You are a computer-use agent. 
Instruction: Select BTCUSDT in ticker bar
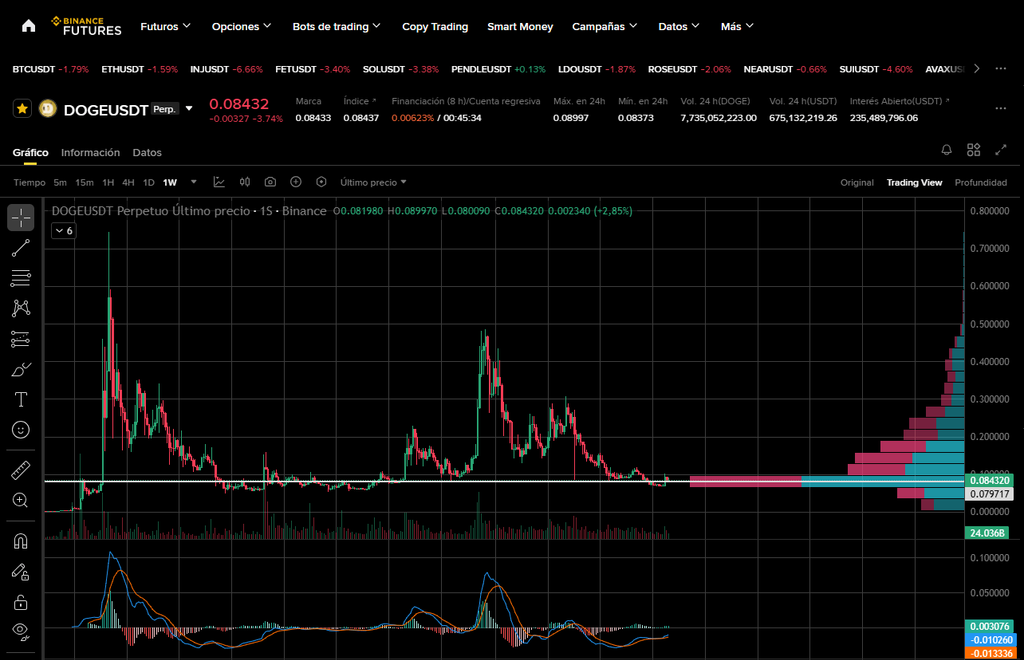click(50, 69)
